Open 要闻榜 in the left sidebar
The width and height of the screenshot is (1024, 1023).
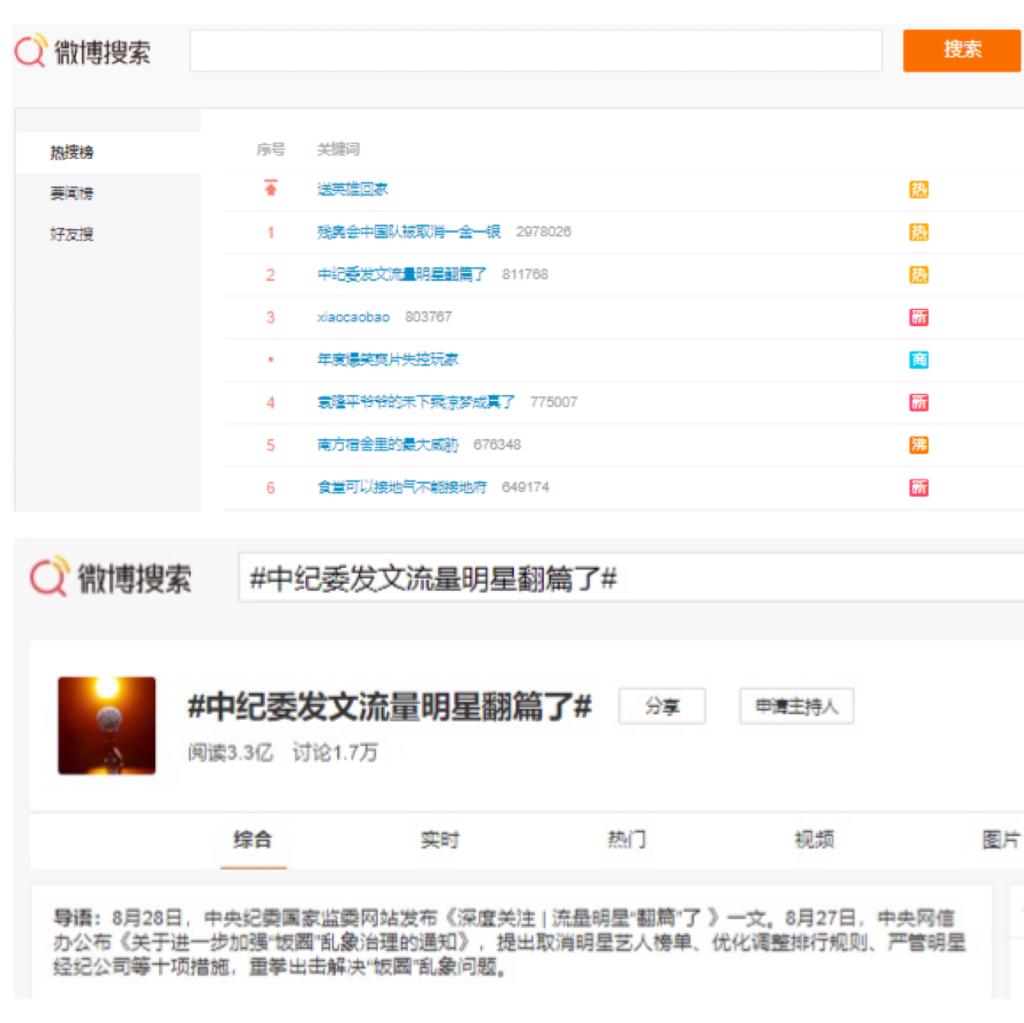pyautogui.click(x=72, y=193)
